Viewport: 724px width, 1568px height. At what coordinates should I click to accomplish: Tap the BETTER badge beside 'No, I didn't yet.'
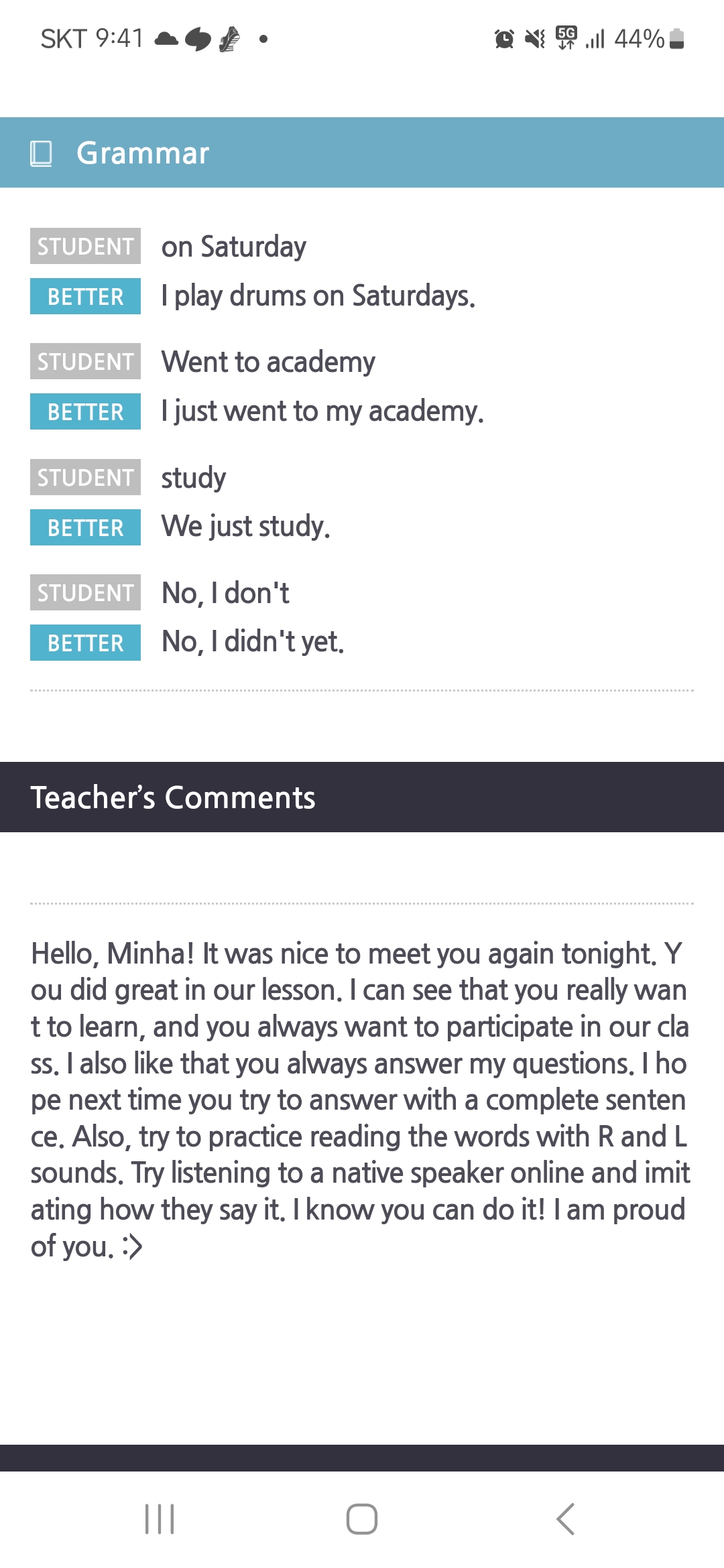coord(85,643)
